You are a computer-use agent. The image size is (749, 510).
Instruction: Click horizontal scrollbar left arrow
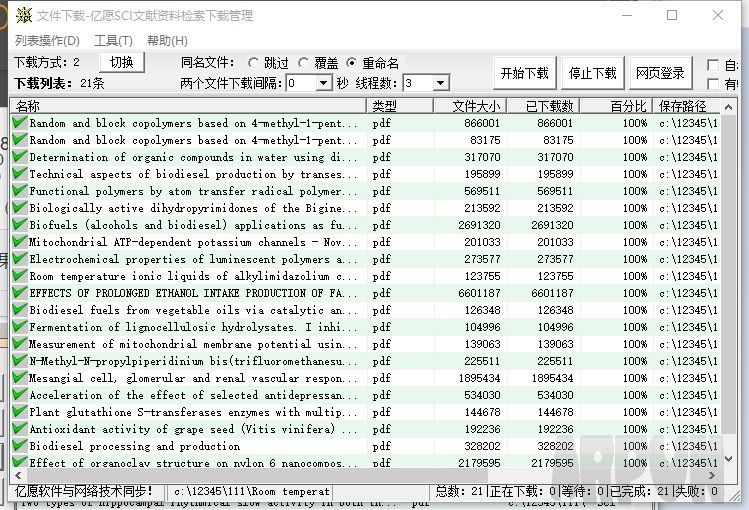coord(18,475)
